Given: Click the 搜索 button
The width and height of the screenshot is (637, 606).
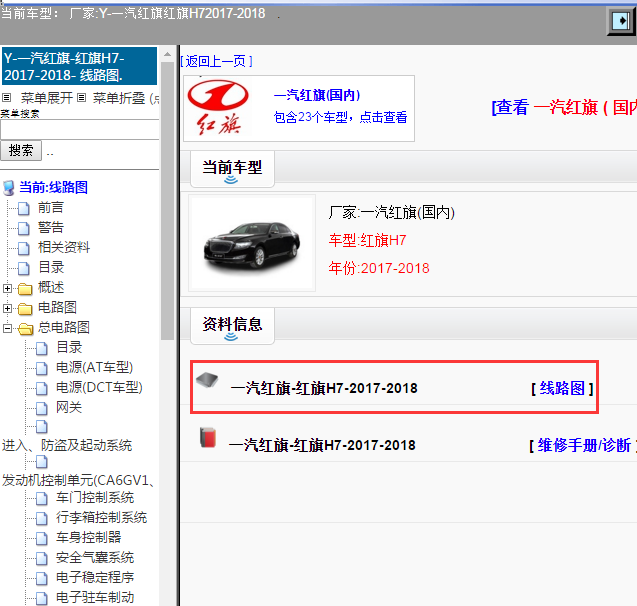Looking at the screenshot, I should coord(21,151).
